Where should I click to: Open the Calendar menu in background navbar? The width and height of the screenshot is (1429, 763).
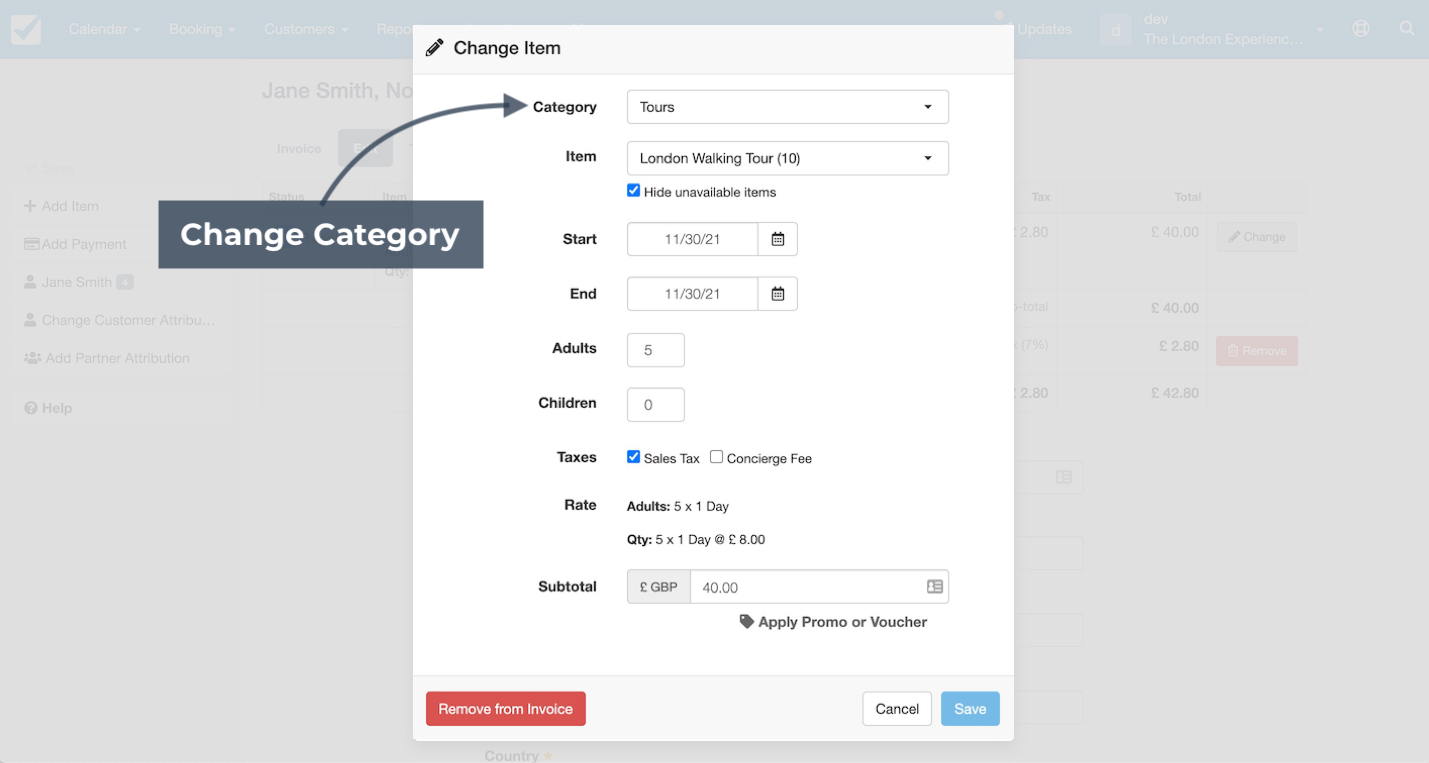coord(104,29)
